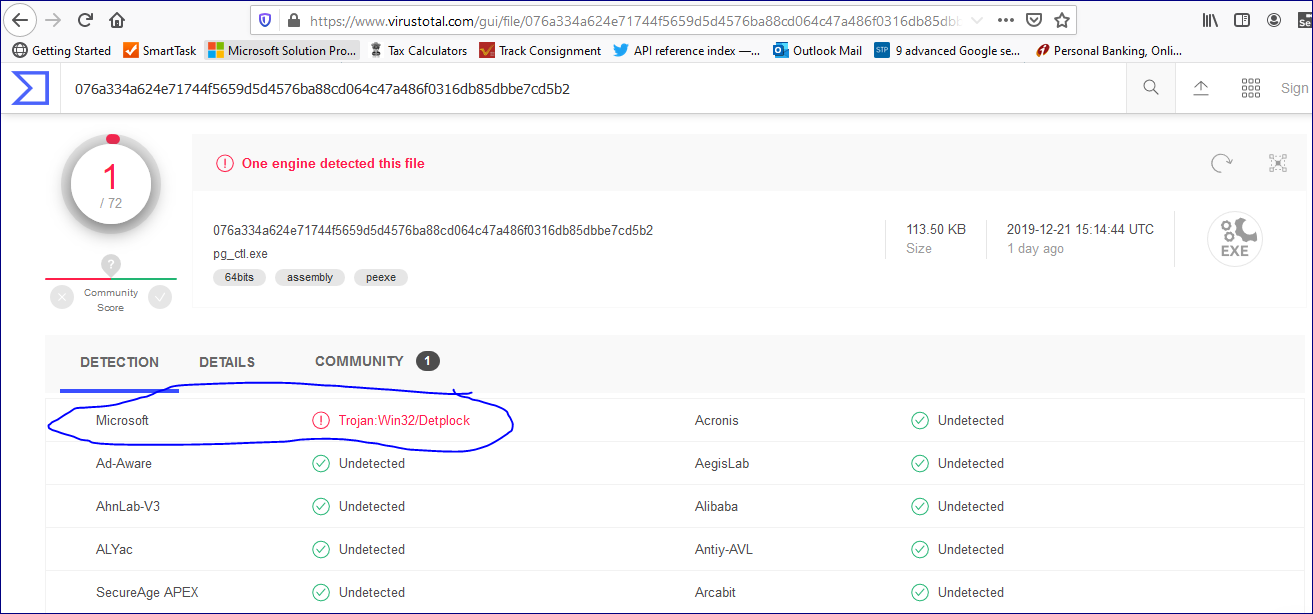Open Firefox Library icon
This screenshot has width=1313, height=614.
tap(1211, 20)
